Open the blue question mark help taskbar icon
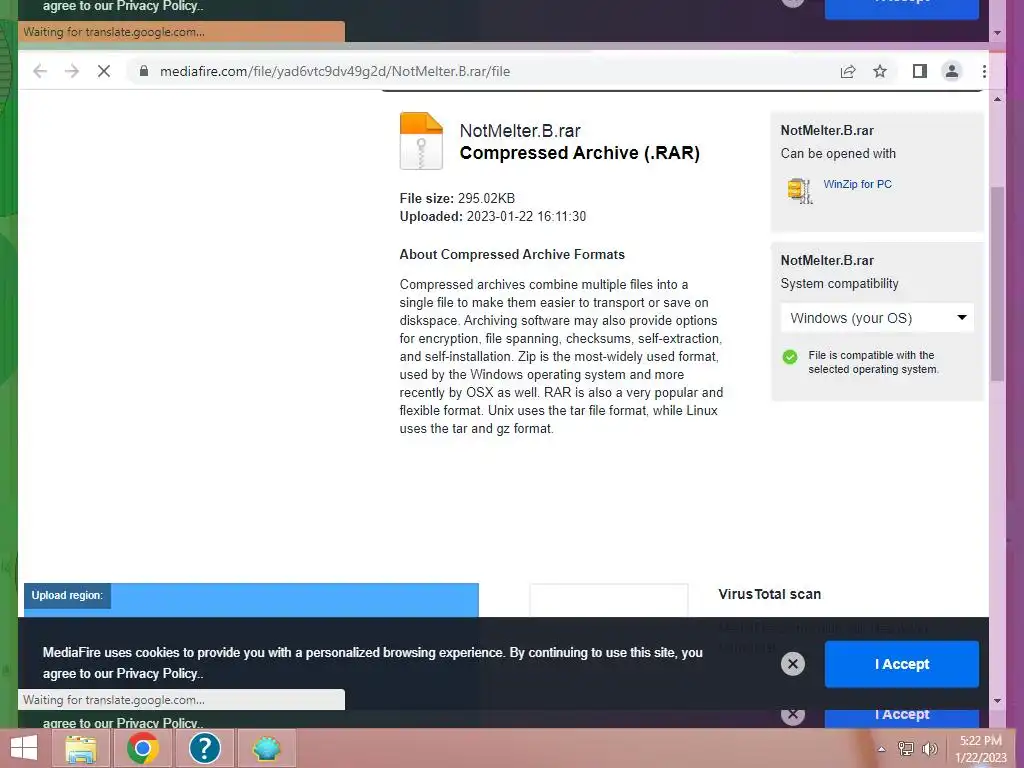This screenshot has width=1024, height=768. (x=204, y=748)
